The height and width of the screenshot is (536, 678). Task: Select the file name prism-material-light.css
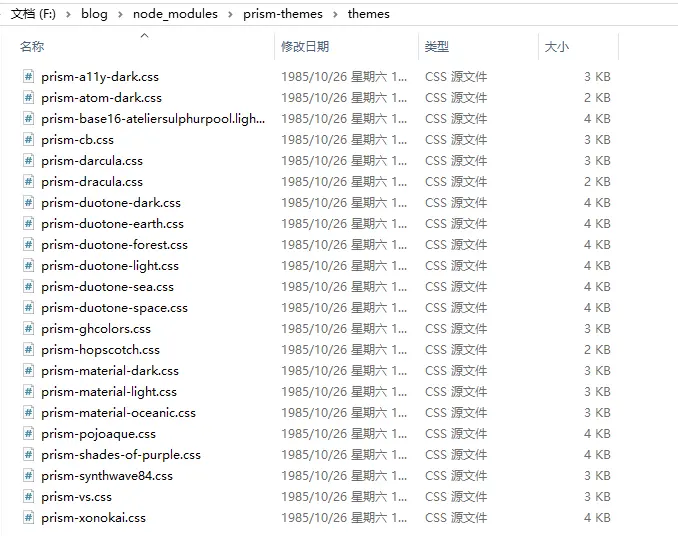pyautogui.click(x=109, y=392)
